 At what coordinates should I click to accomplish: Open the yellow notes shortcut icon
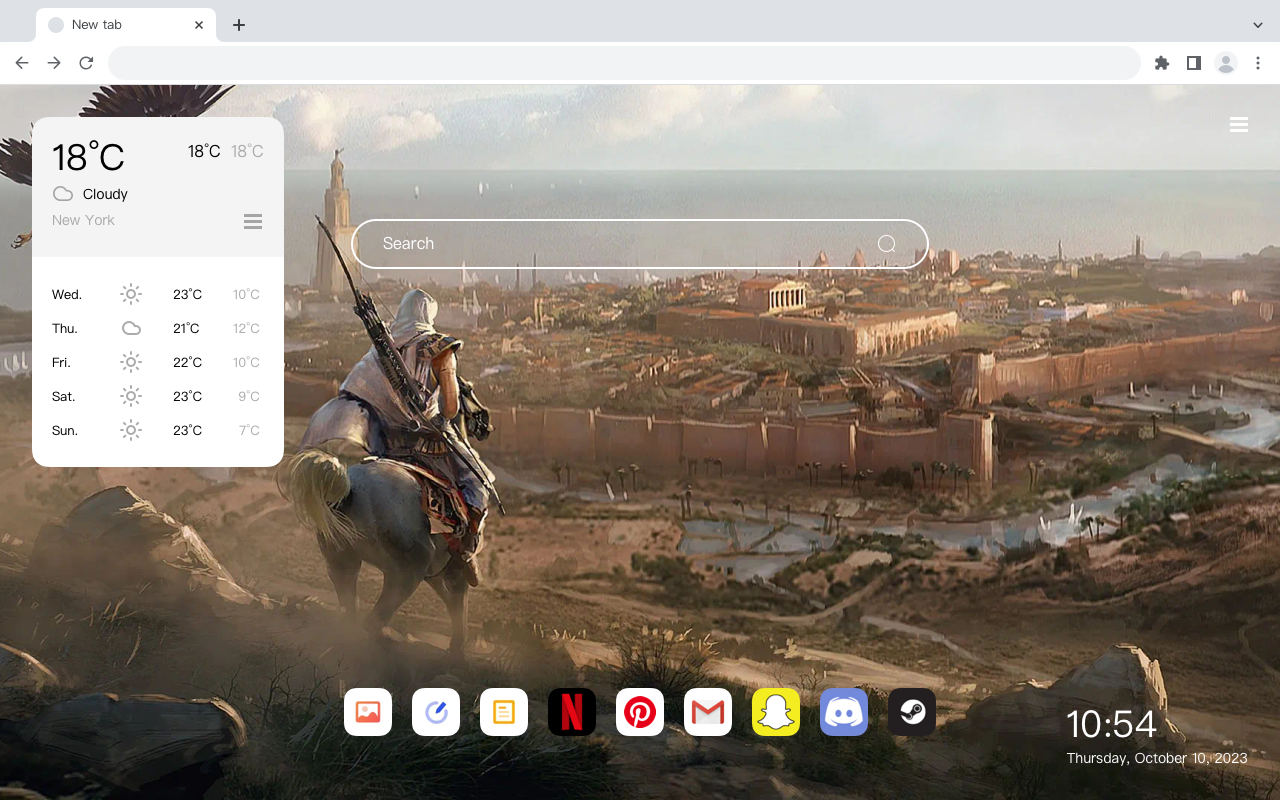(504, 712)
